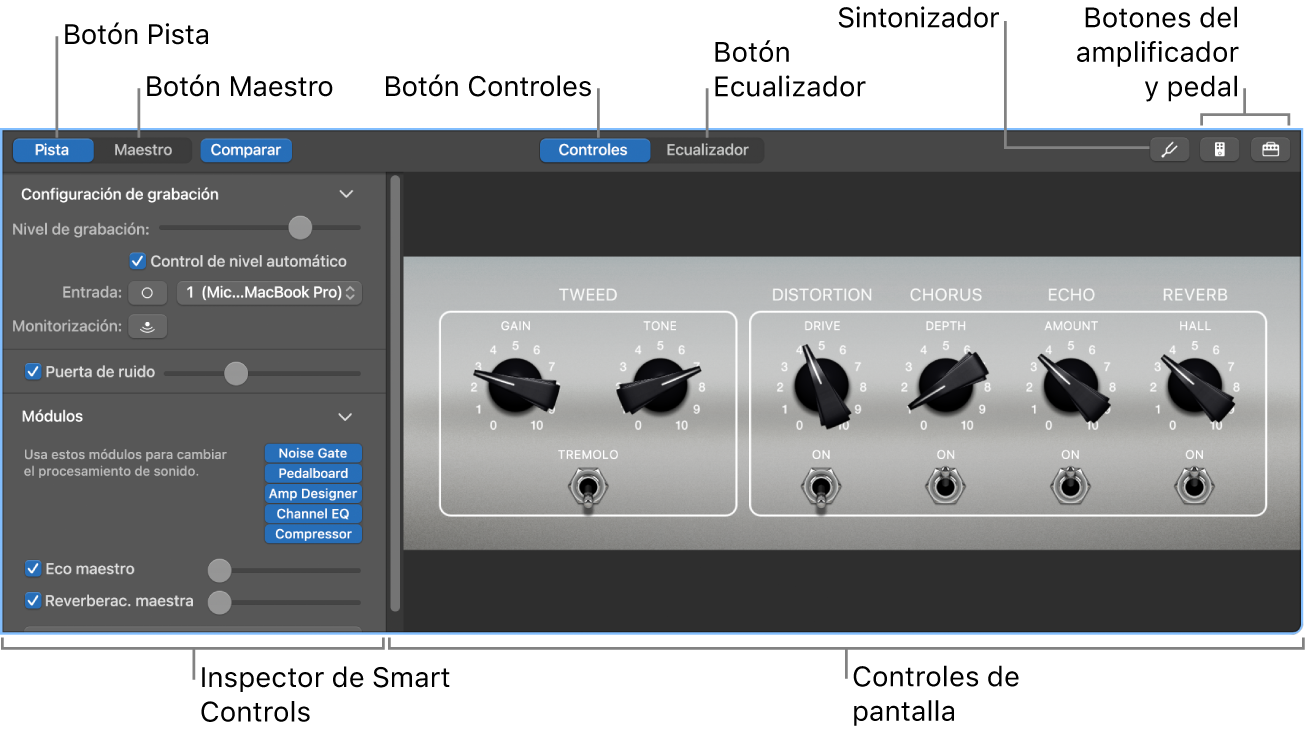
Task: Open the Compressor module
Action: (x=313, y=533)
